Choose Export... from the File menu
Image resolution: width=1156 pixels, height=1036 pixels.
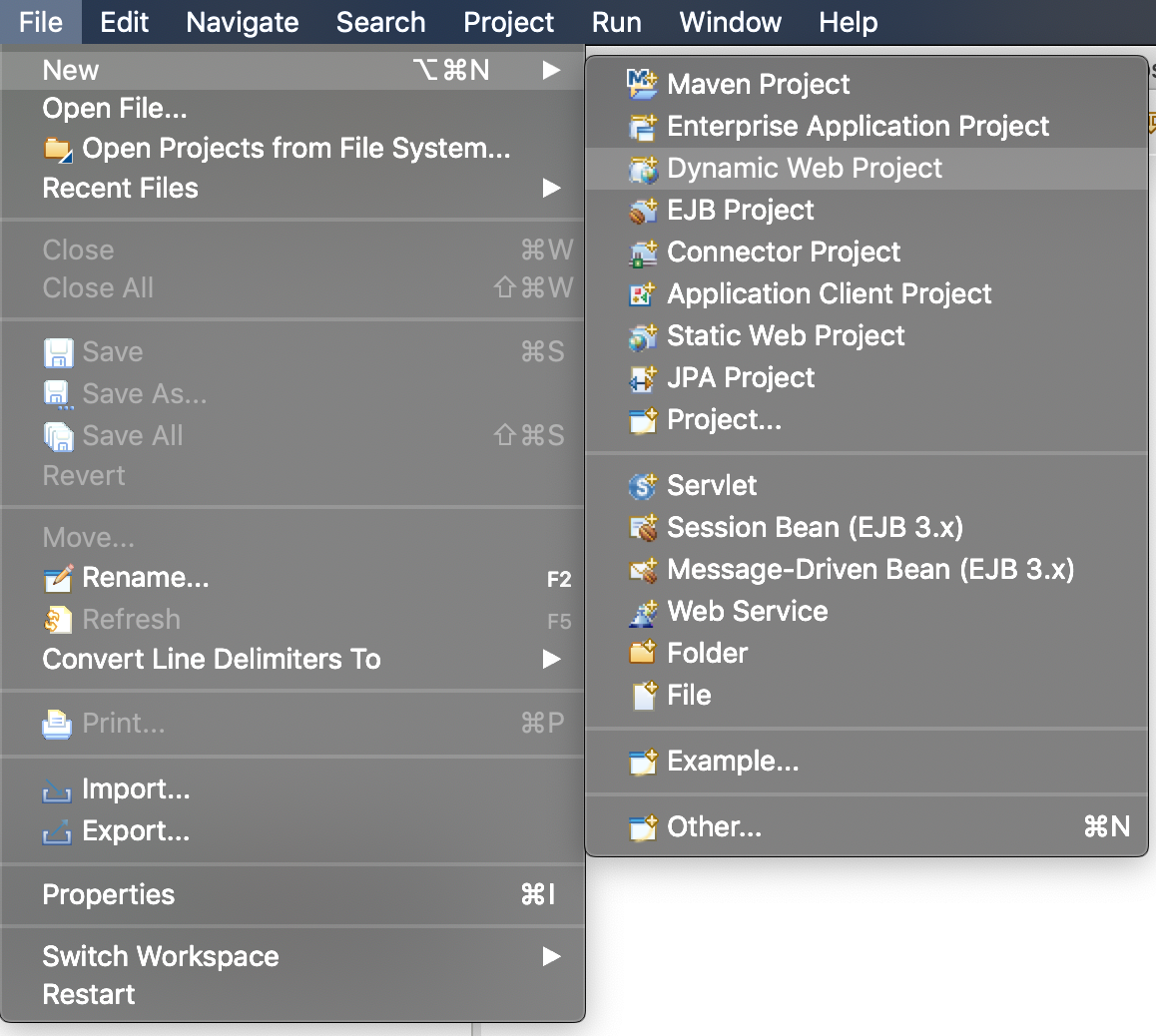pos(292,832)
